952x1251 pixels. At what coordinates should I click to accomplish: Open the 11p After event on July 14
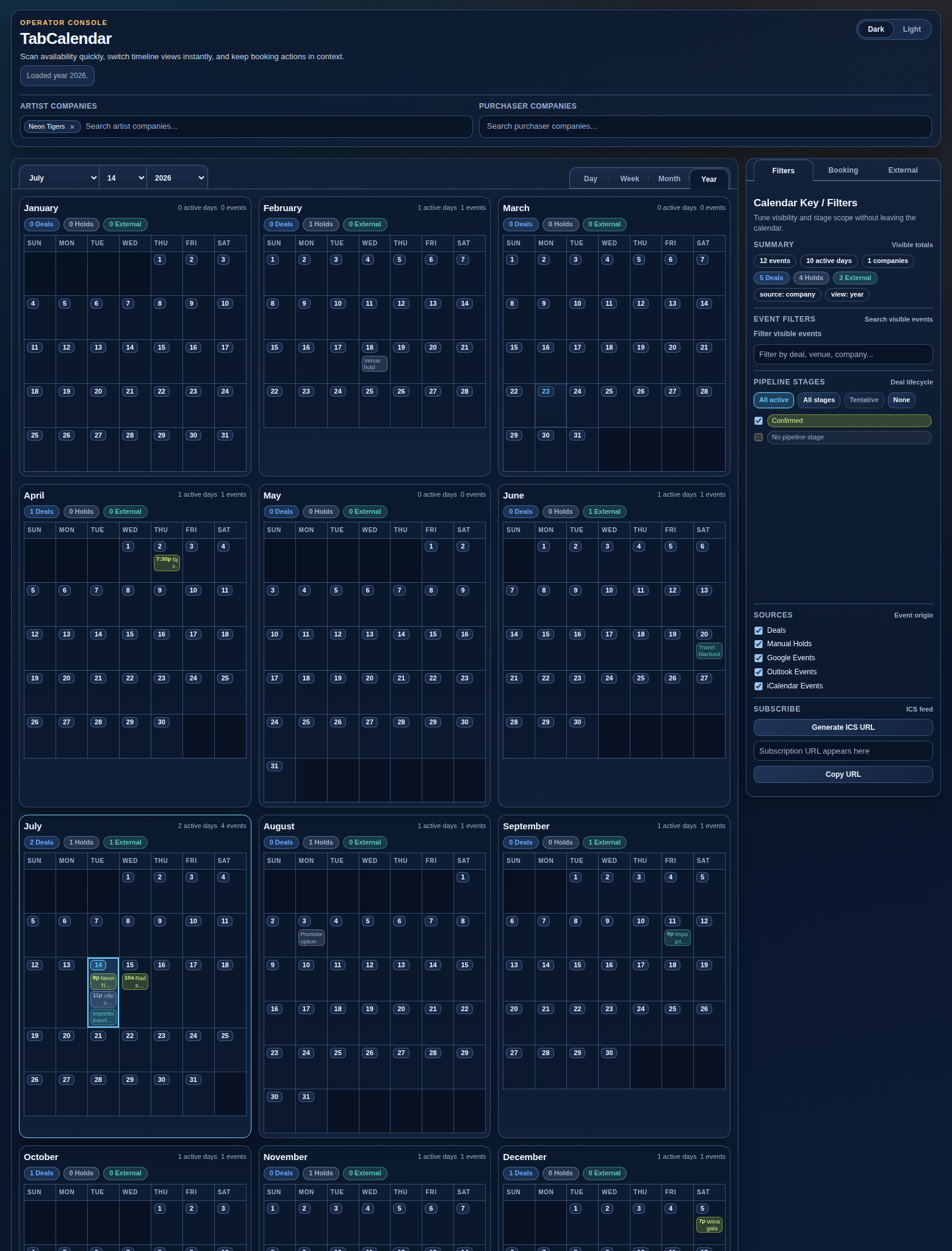coord(103,999)
